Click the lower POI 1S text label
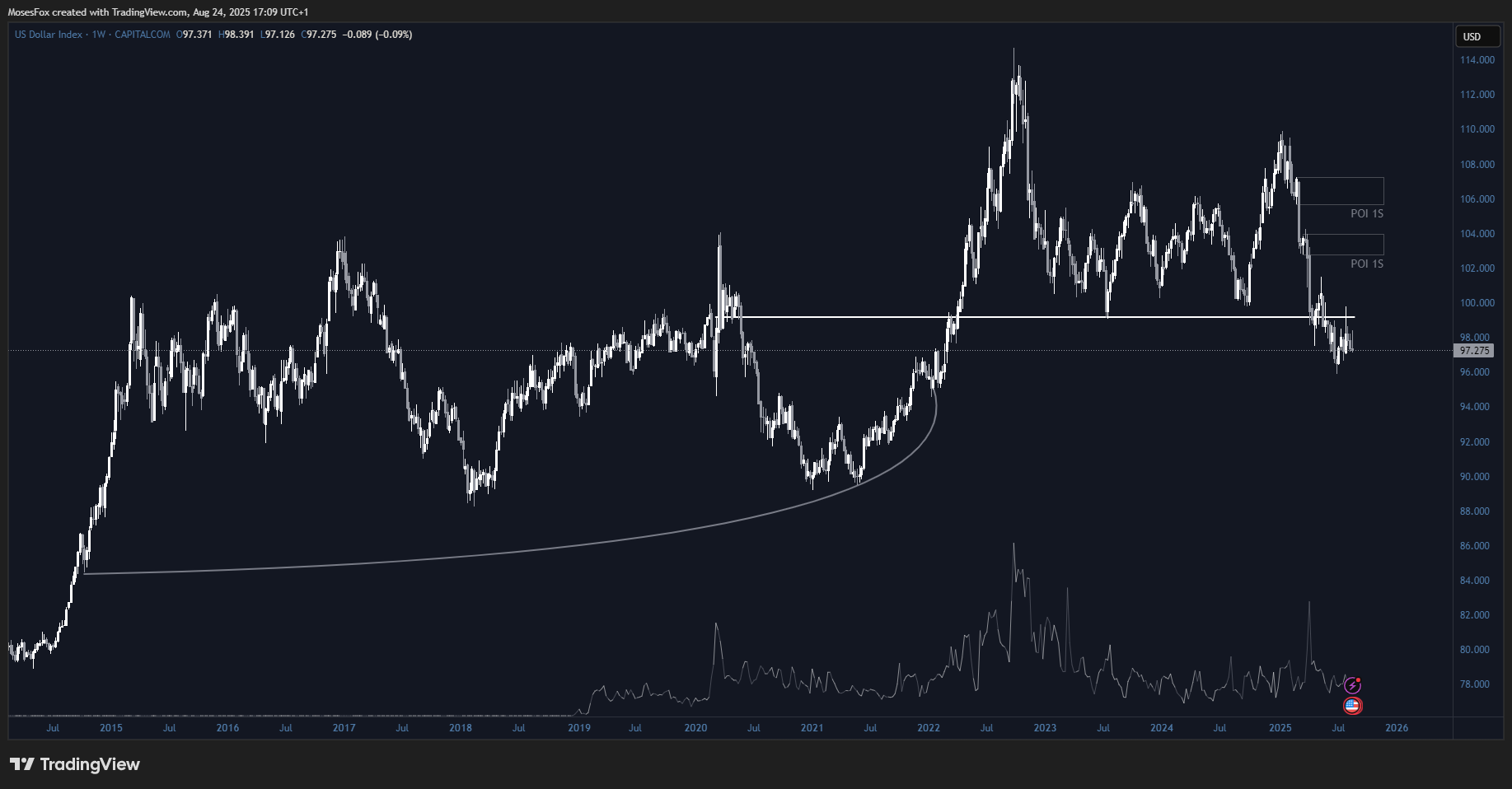Image resolution: width=1512 pixels, height=789 pixels. [1366, 264]
